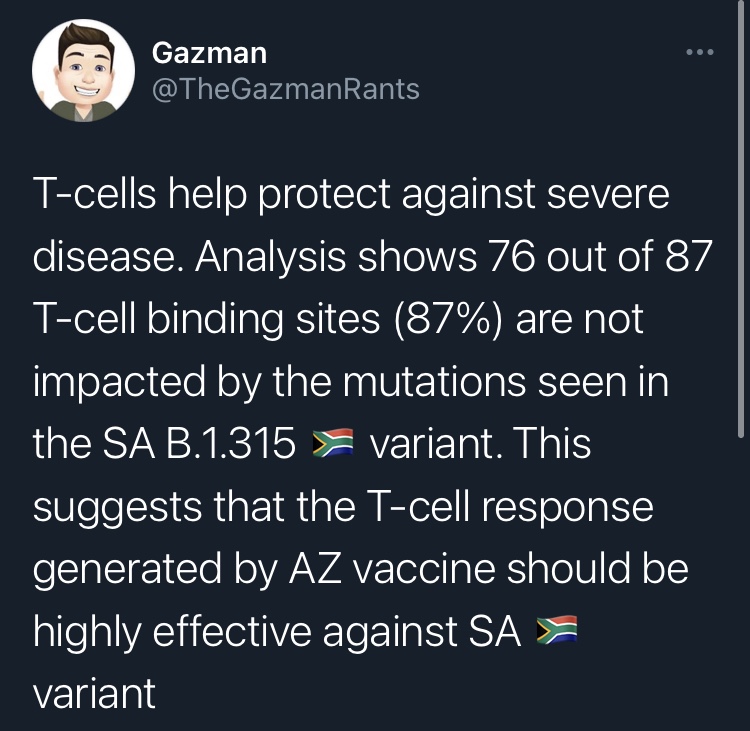This screenshot has height=731, width=750.
Task: Click the 'B.1.315' variant name text
Action: 231,443
